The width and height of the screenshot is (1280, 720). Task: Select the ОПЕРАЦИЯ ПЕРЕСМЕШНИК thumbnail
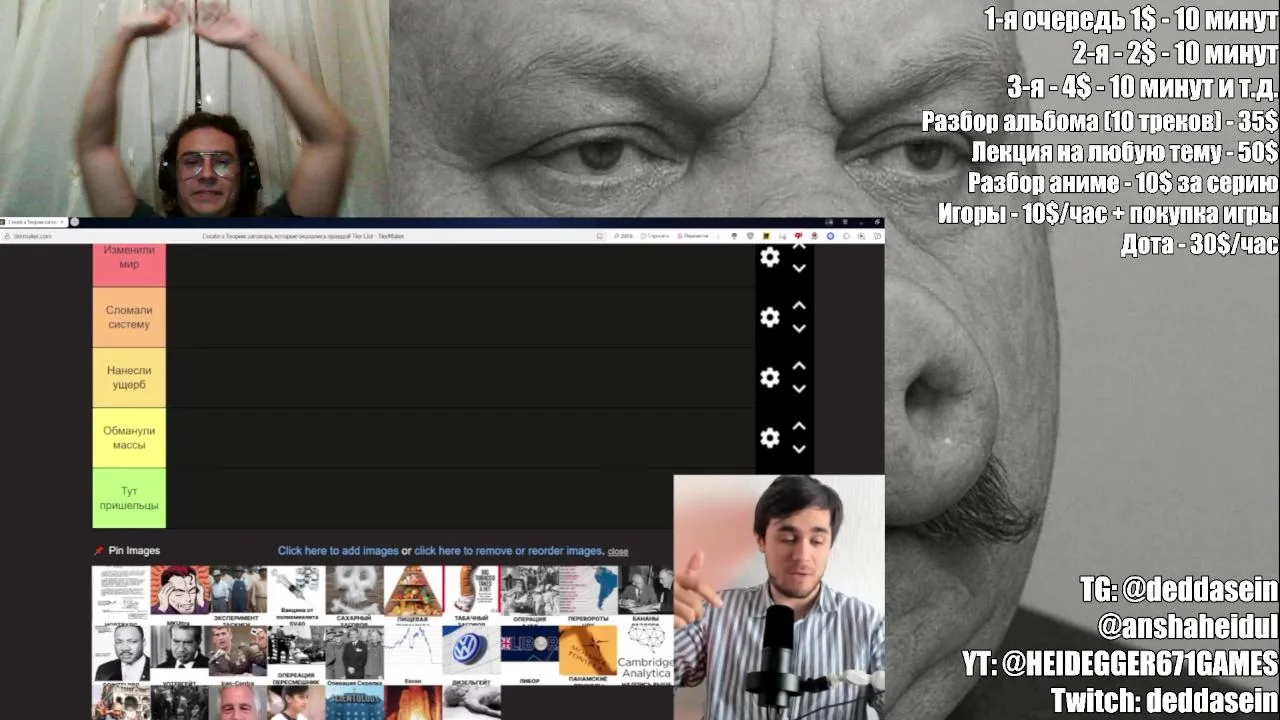click(x=297, y=653)
